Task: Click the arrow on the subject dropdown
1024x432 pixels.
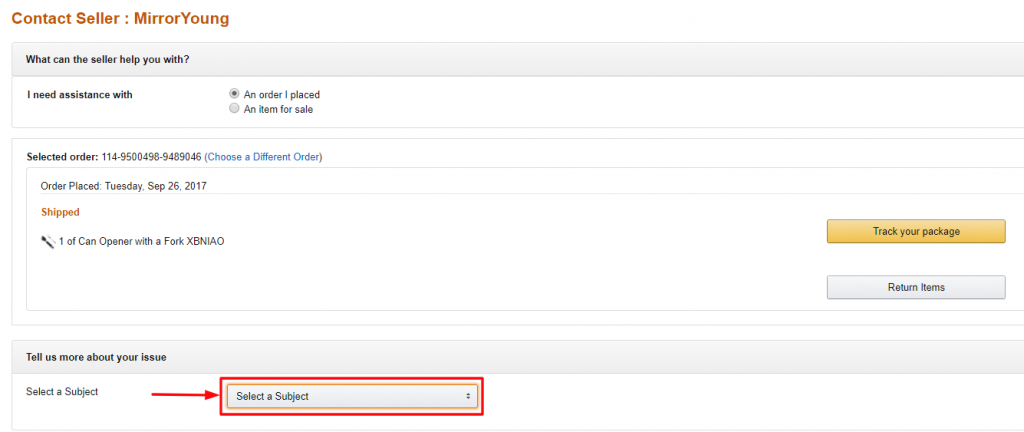Action: 468,396
